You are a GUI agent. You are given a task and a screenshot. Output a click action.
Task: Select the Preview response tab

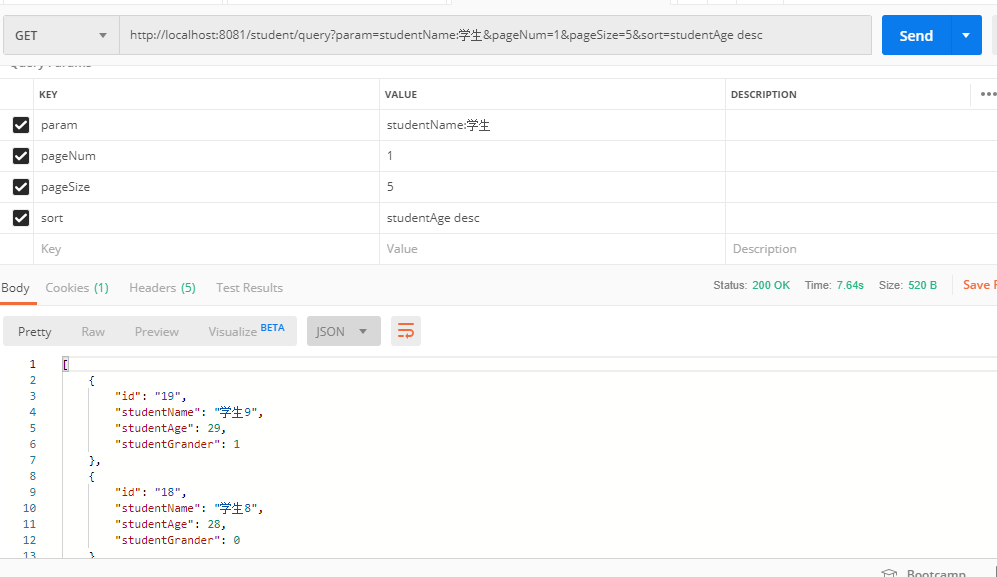[156, 330]
